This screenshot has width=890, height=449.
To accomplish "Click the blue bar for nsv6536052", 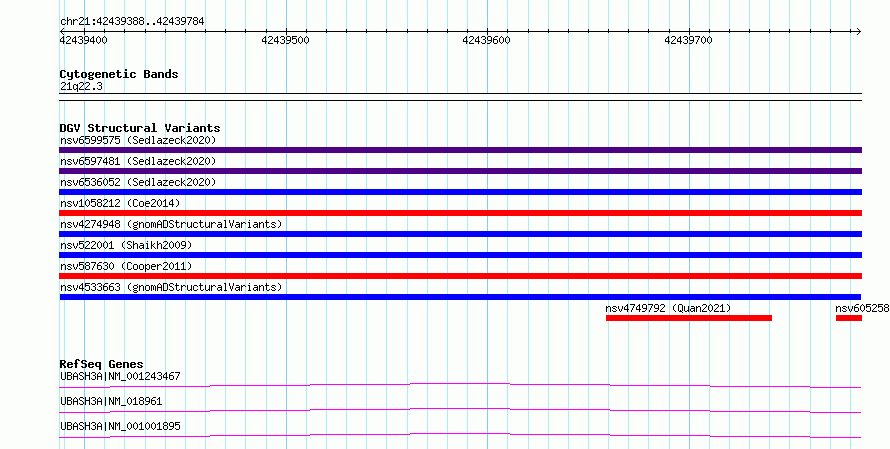I will pyautogui.click(x=460, y=192).
